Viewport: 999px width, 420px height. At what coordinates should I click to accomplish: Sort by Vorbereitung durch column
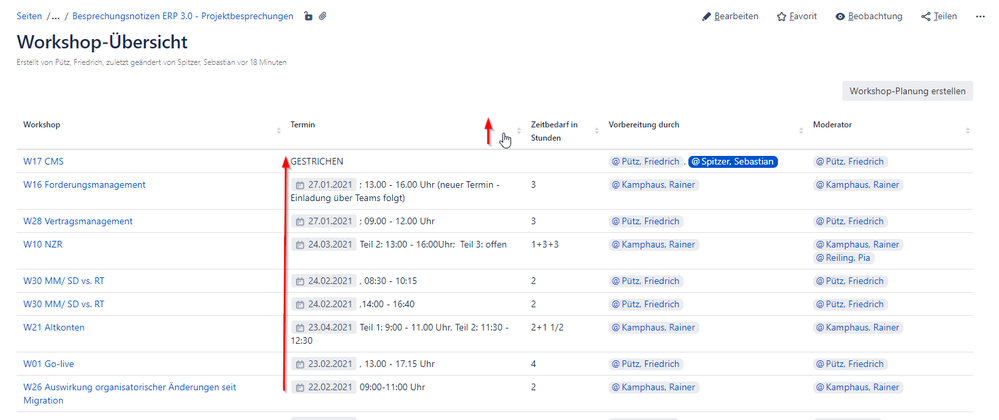[801, 131]
